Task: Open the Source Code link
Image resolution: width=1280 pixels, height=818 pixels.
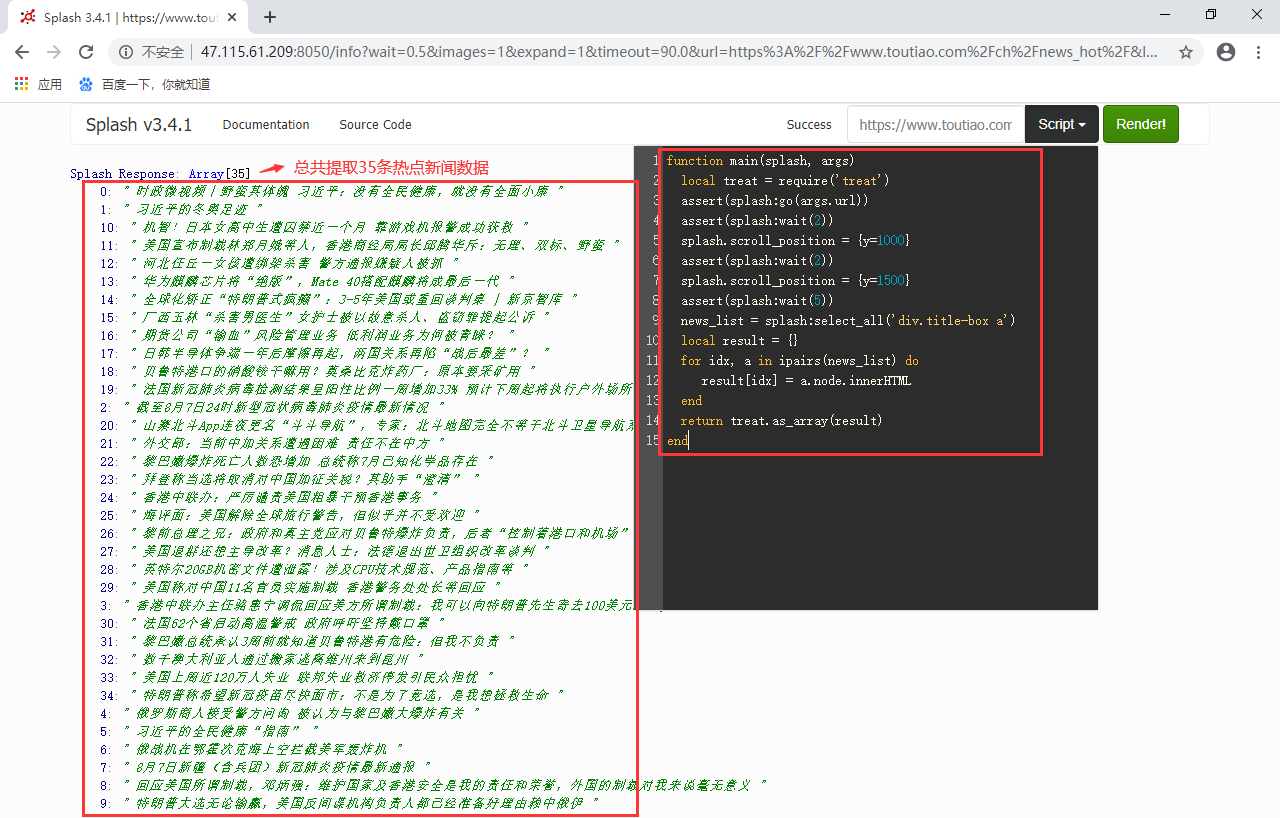Action: (375, 125)
